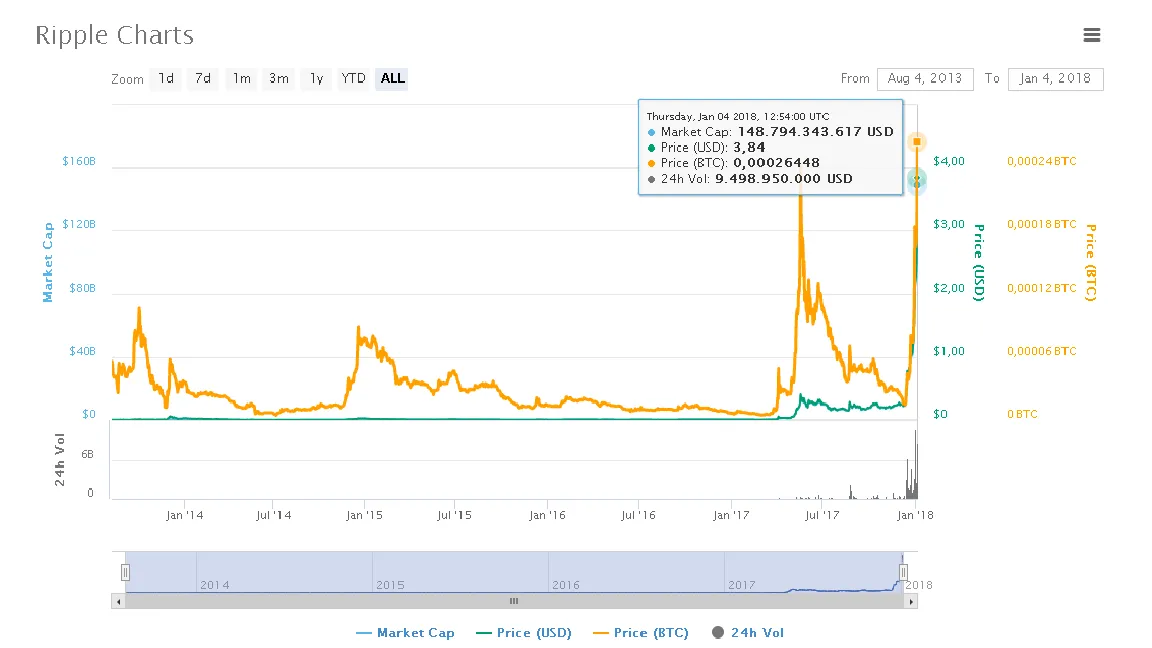Viewport: 1152px width, 648px height.
Task: Toggle Price (USD) series in legend
Action: coord(523,633)
